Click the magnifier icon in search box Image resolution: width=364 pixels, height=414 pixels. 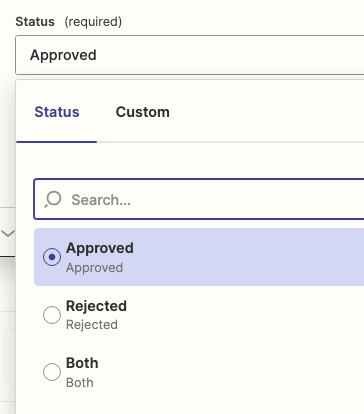tap(53, 199)
